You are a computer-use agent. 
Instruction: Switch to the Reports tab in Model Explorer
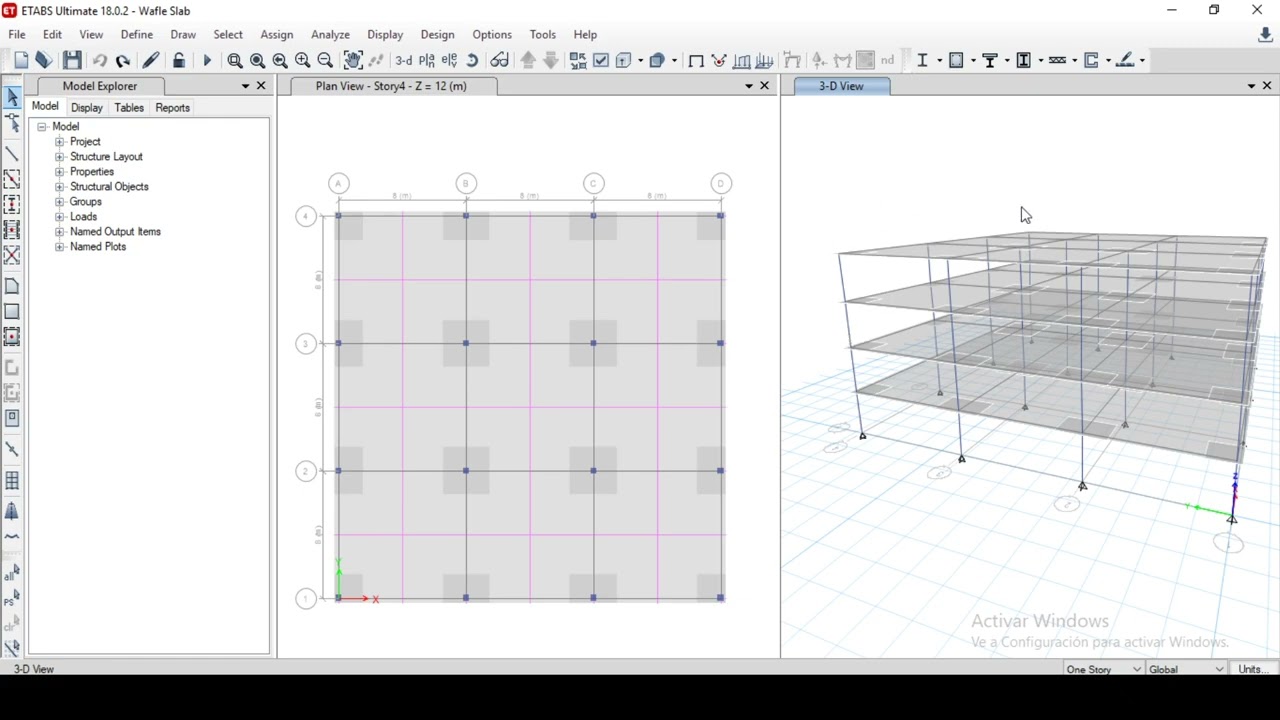pos(172,107)
